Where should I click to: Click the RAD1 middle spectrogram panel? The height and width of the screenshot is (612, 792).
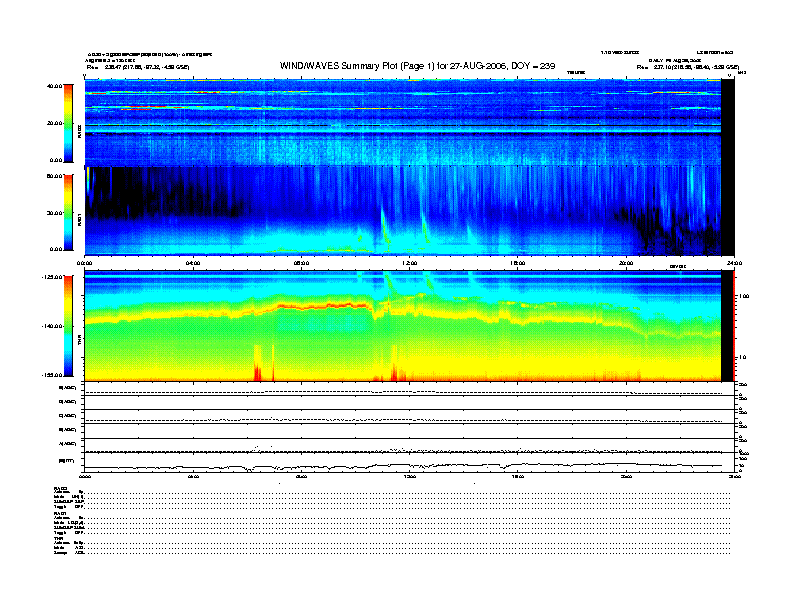point(403,211)
